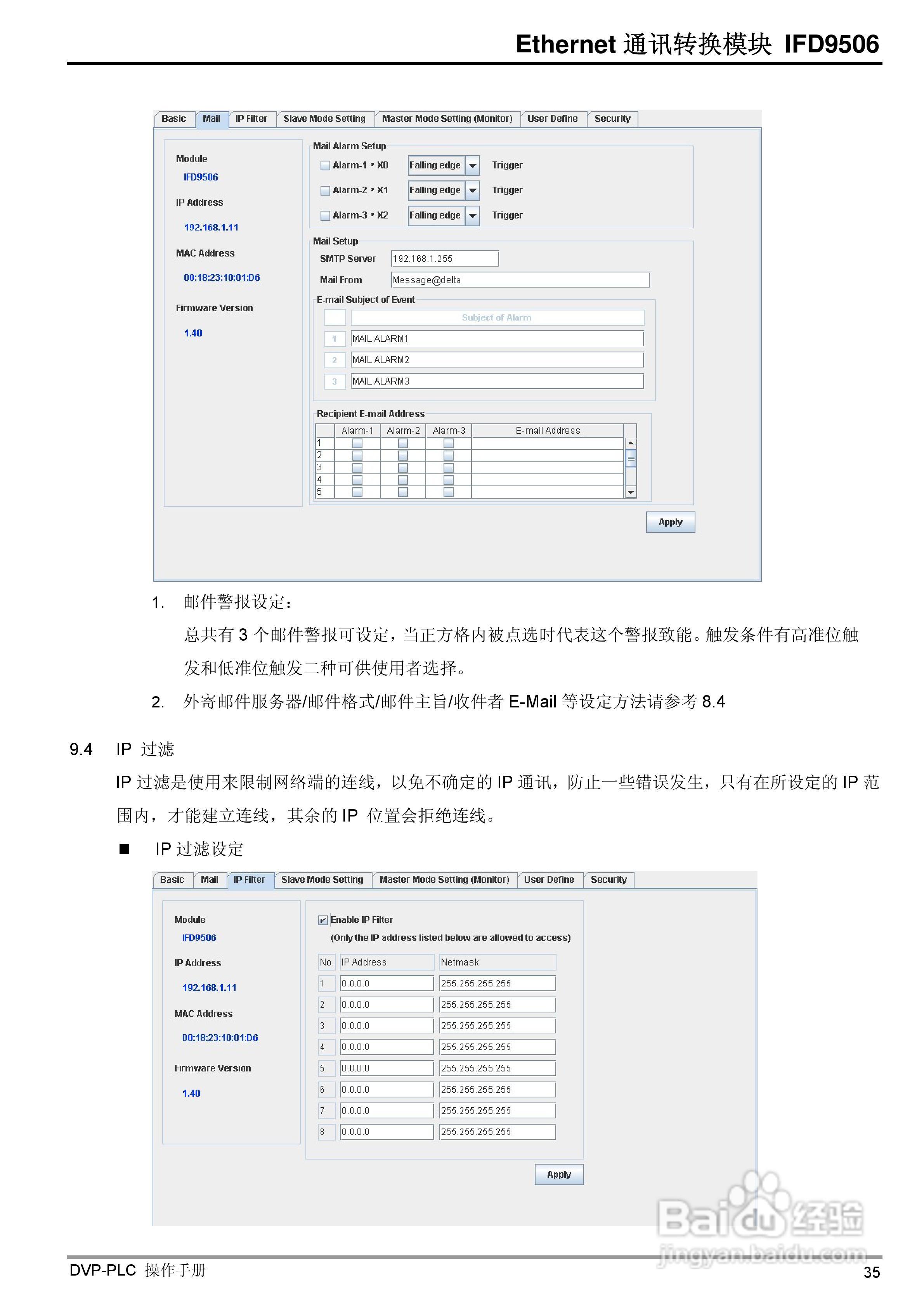
Task: Expand the Alarm-2 trigger edge dropdown
Action: pyautogui.click(x=473, y=190)
